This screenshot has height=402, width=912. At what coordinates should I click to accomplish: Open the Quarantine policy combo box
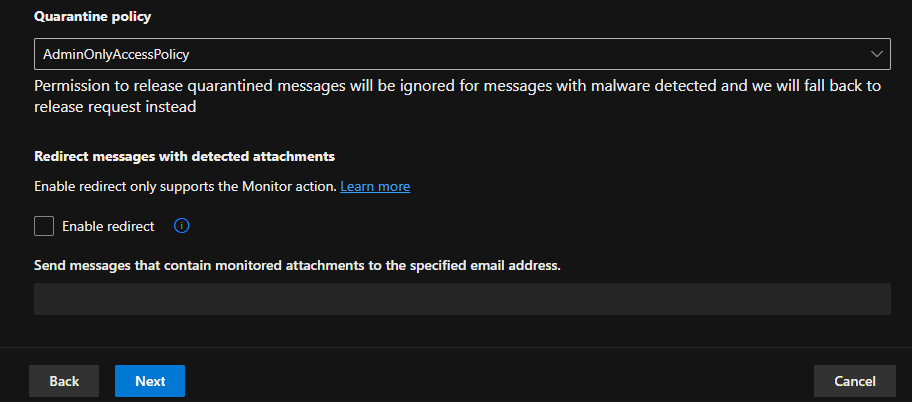click(x=461, y=54)
